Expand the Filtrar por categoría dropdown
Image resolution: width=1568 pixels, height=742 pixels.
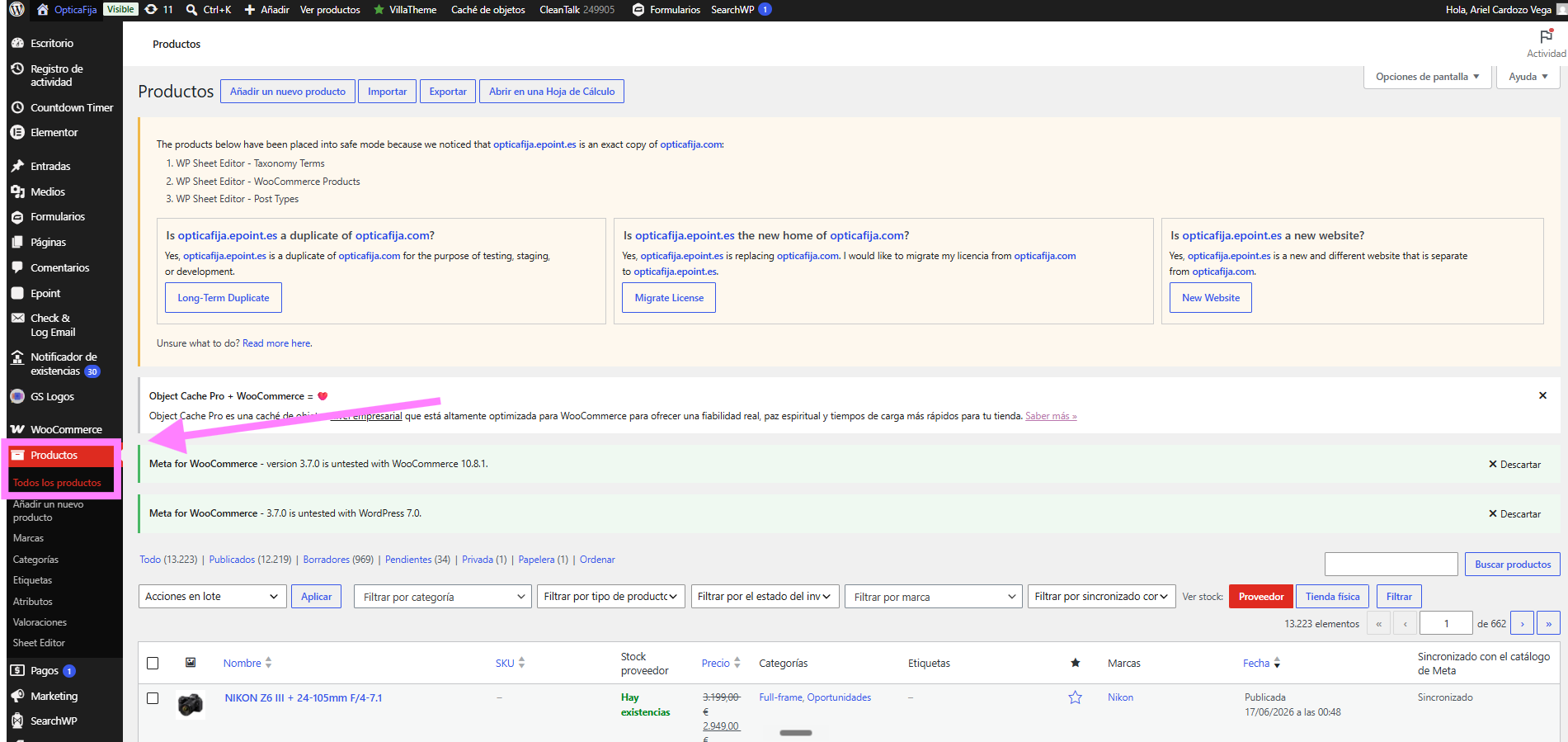442,597
